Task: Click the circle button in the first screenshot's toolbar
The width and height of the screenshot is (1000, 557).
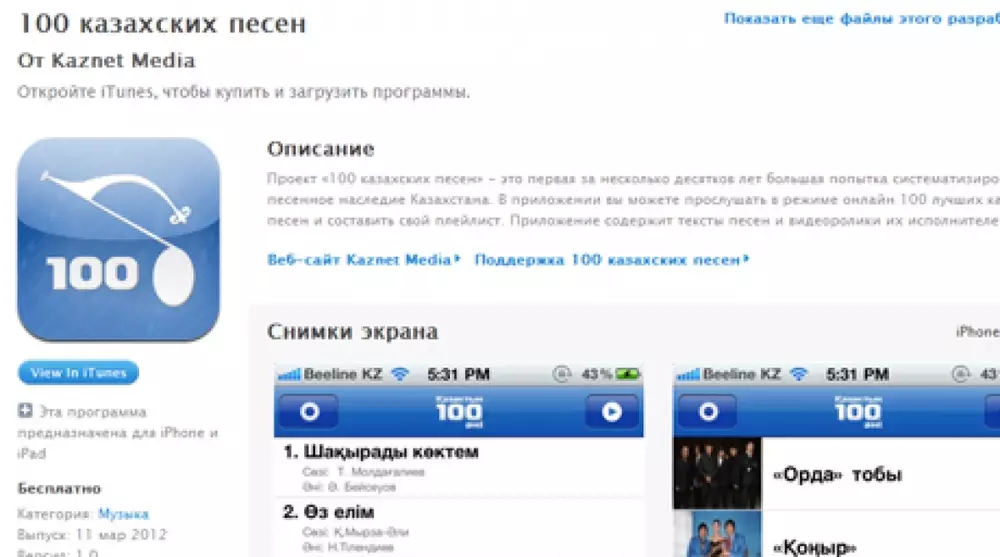Action: [x=307, y=412]
